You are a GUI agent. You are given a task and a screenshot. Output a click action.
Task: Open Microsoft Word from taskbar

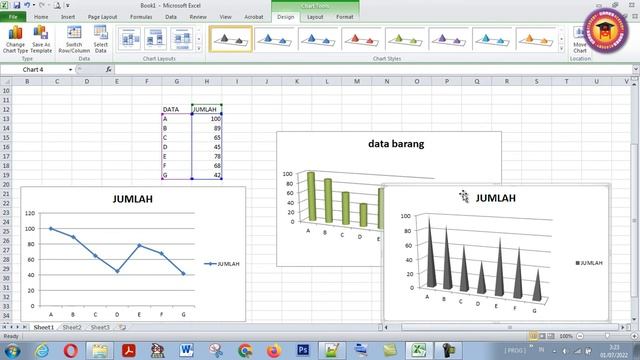pyautogui.click(x=187, y=351)
